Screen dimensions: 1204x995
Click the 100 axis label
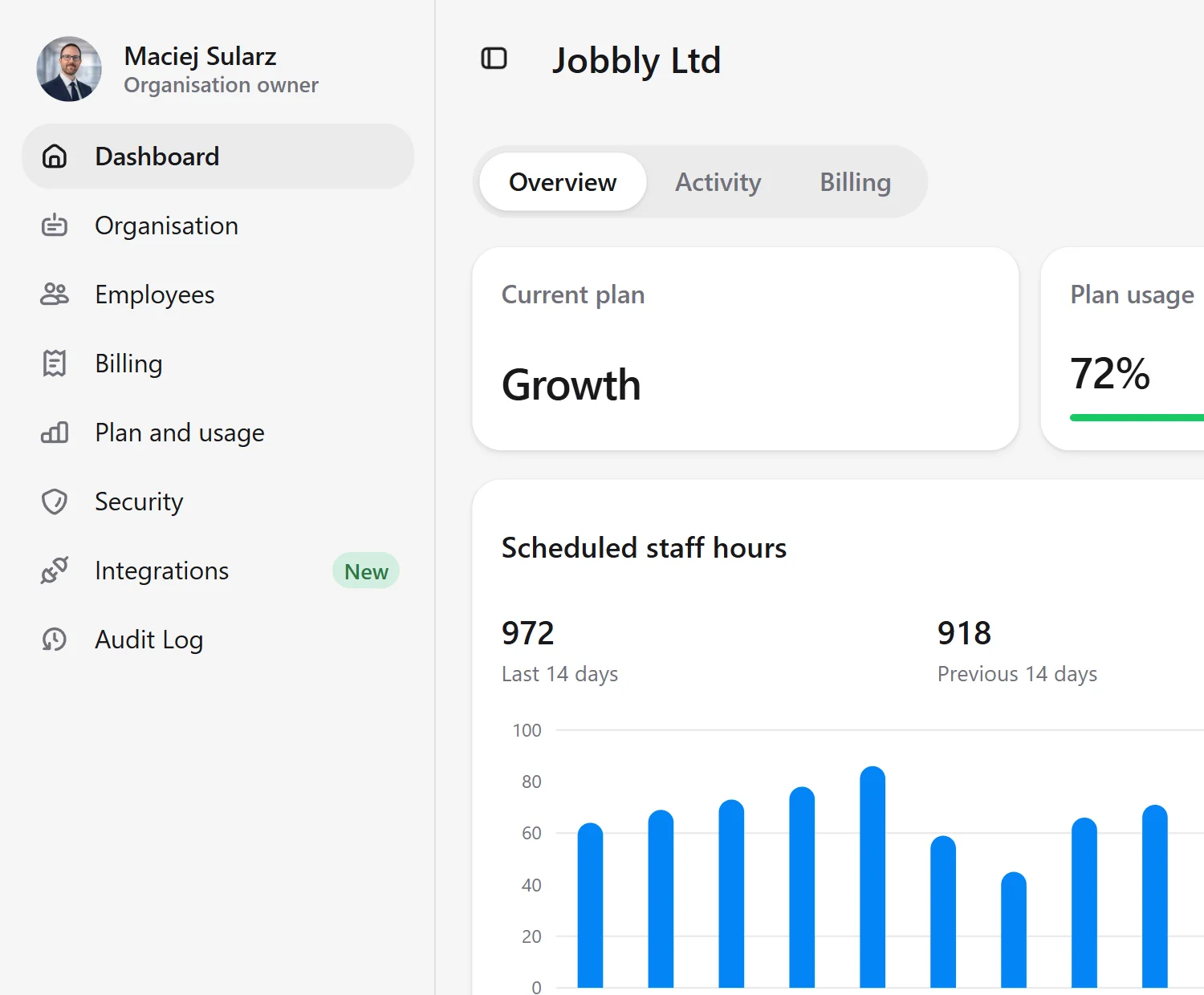[x=527, y=730]
